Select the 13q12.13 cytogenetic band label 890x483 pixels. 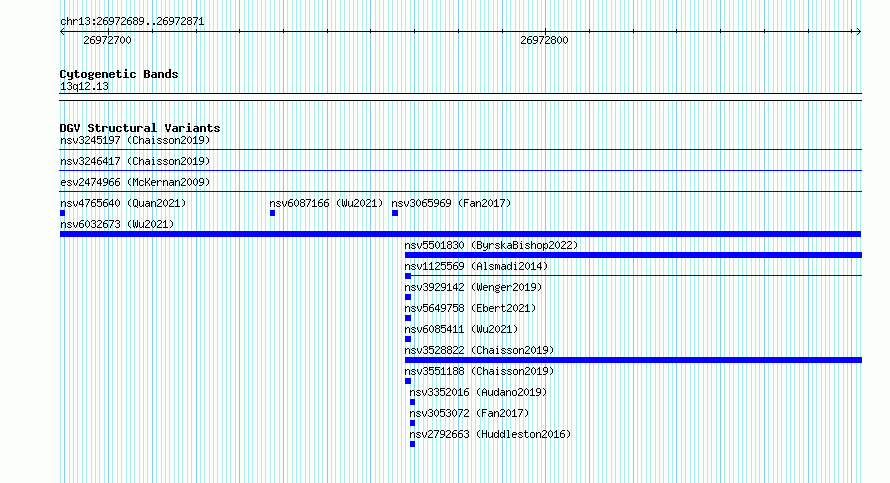point(84,87)
